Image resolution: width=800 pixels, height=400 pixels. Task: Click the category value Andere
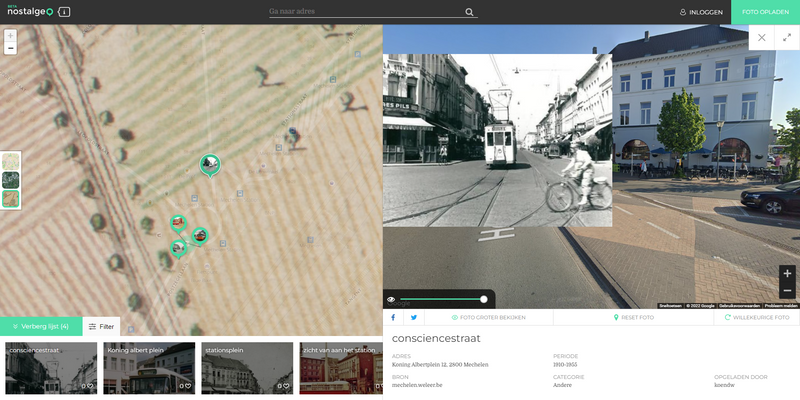coord(563,385)
